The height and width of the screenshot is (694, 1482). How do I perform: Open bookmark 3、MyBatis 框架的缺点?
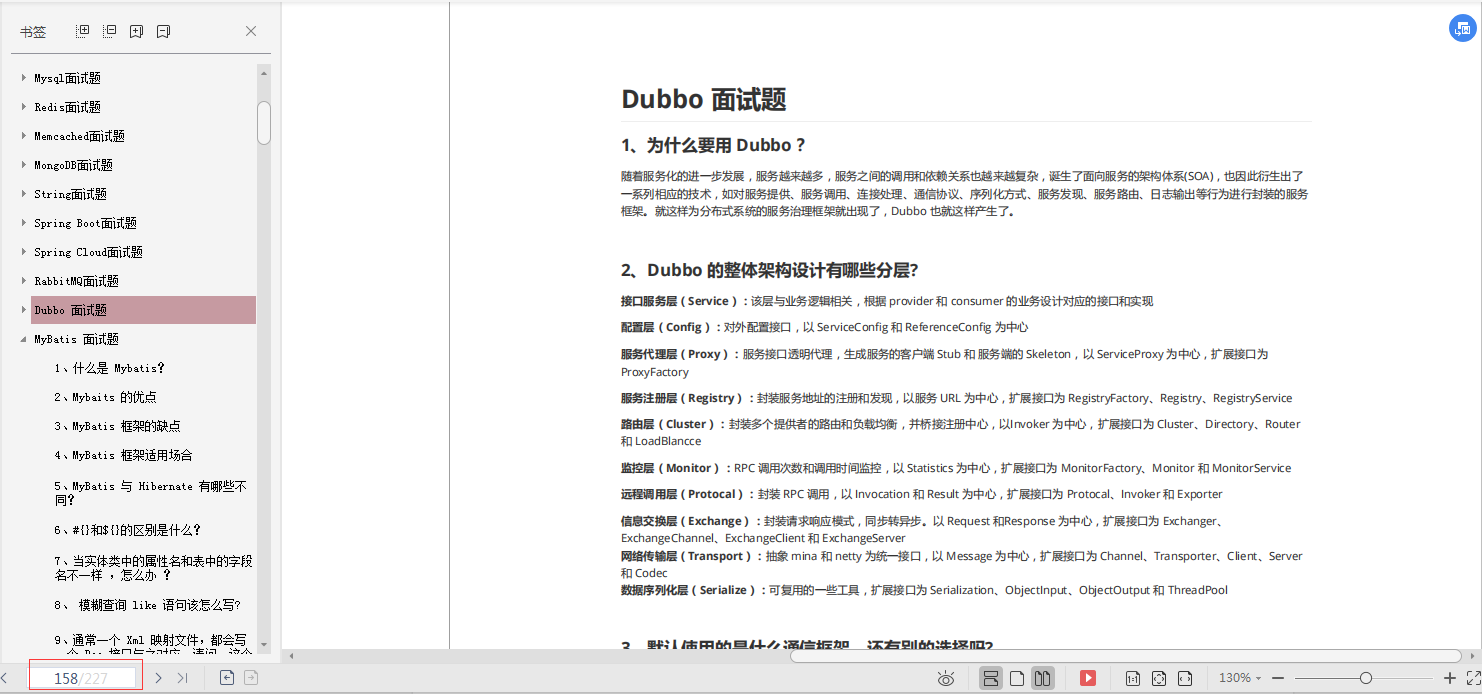[x=117, y=426]
